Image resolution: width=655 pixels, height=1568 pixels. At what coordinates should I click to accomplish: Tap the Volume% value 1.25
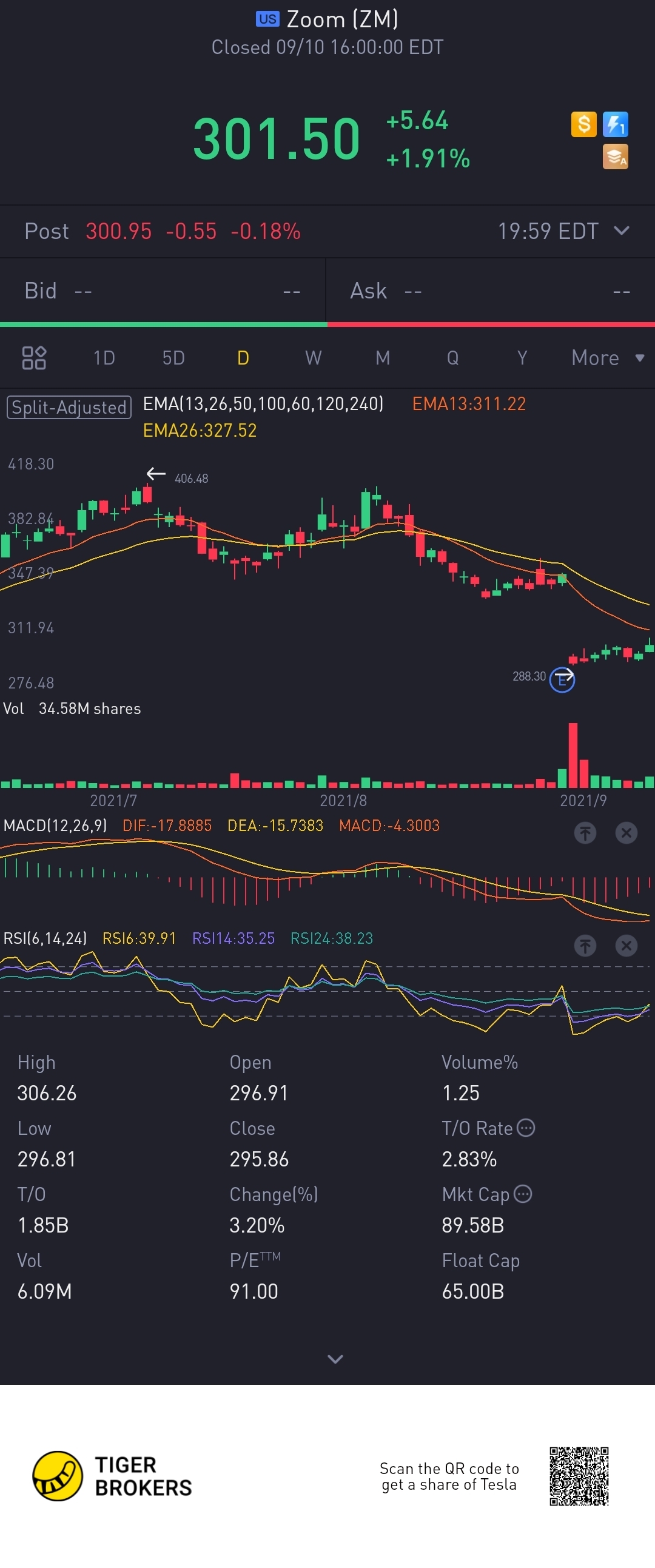[461, 1093]
